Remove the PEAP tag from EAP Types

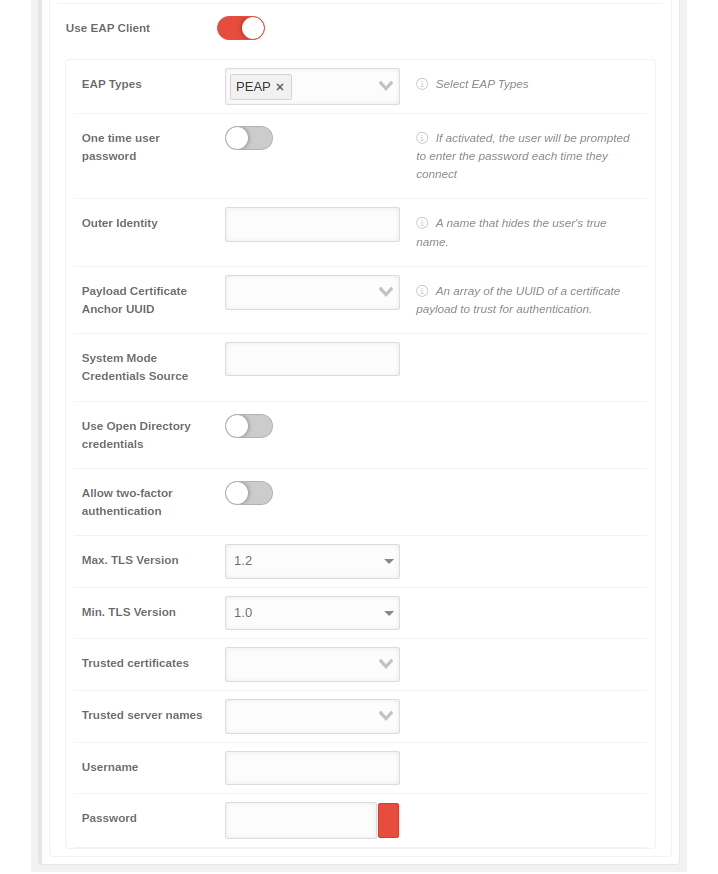tap(280, 87)
